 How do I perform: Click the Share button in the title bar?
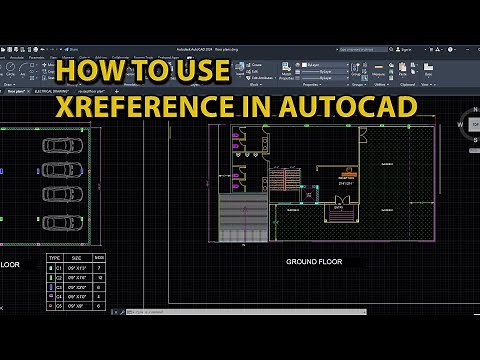click(x=71, y=49)
